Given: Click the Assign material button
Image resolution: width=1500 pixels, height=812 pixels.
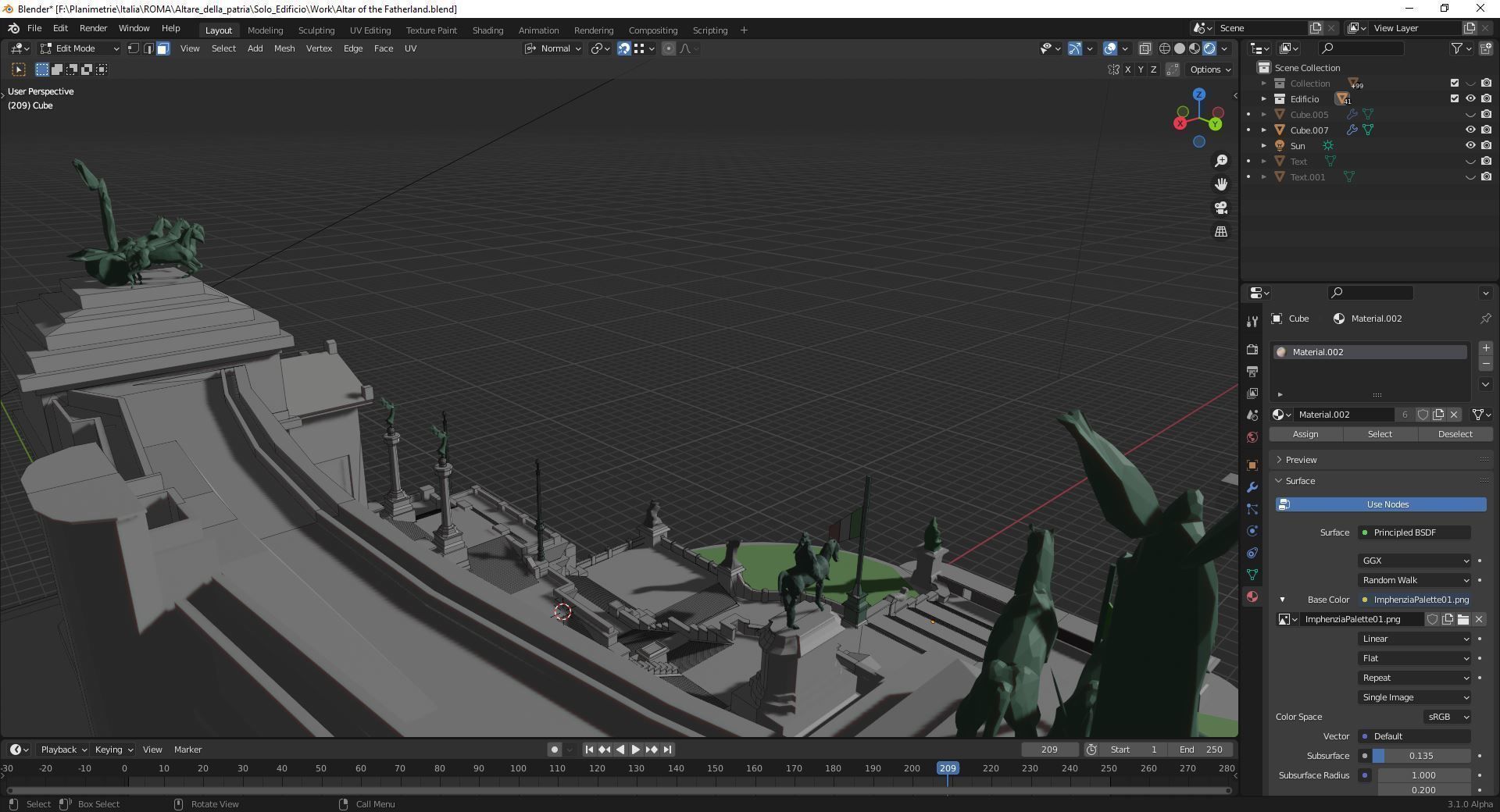Looking at the screenshot, I should coord(1305,434).
